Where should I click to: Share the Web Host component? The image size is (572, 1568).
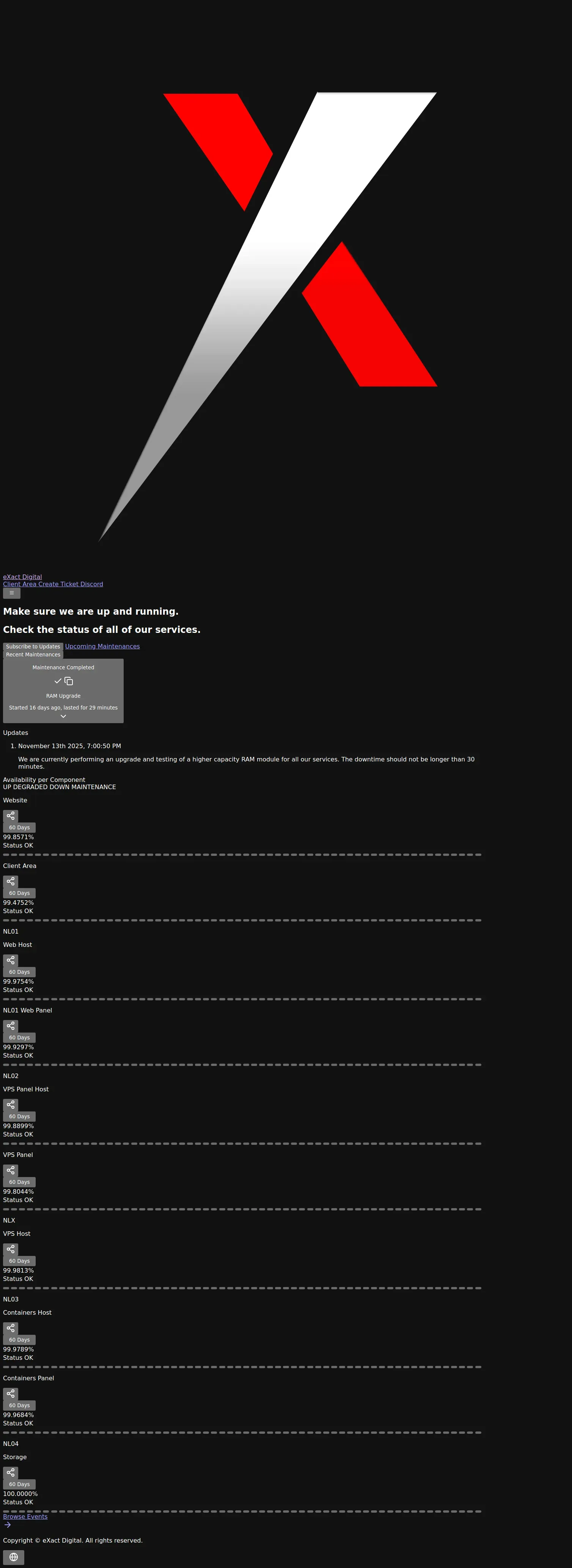(x=10, y=960)
